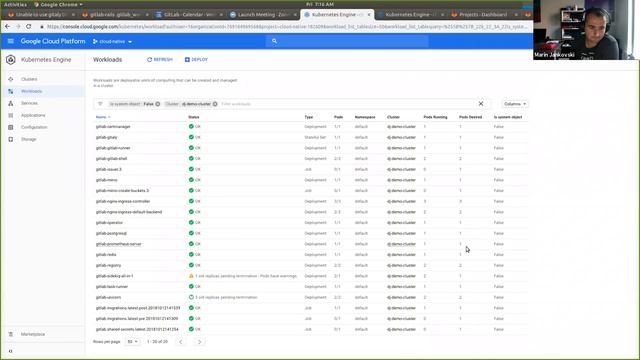Click the Applications sidebar icon
Image resolution: width=640 pixels, height=360 pixels.
11,116
